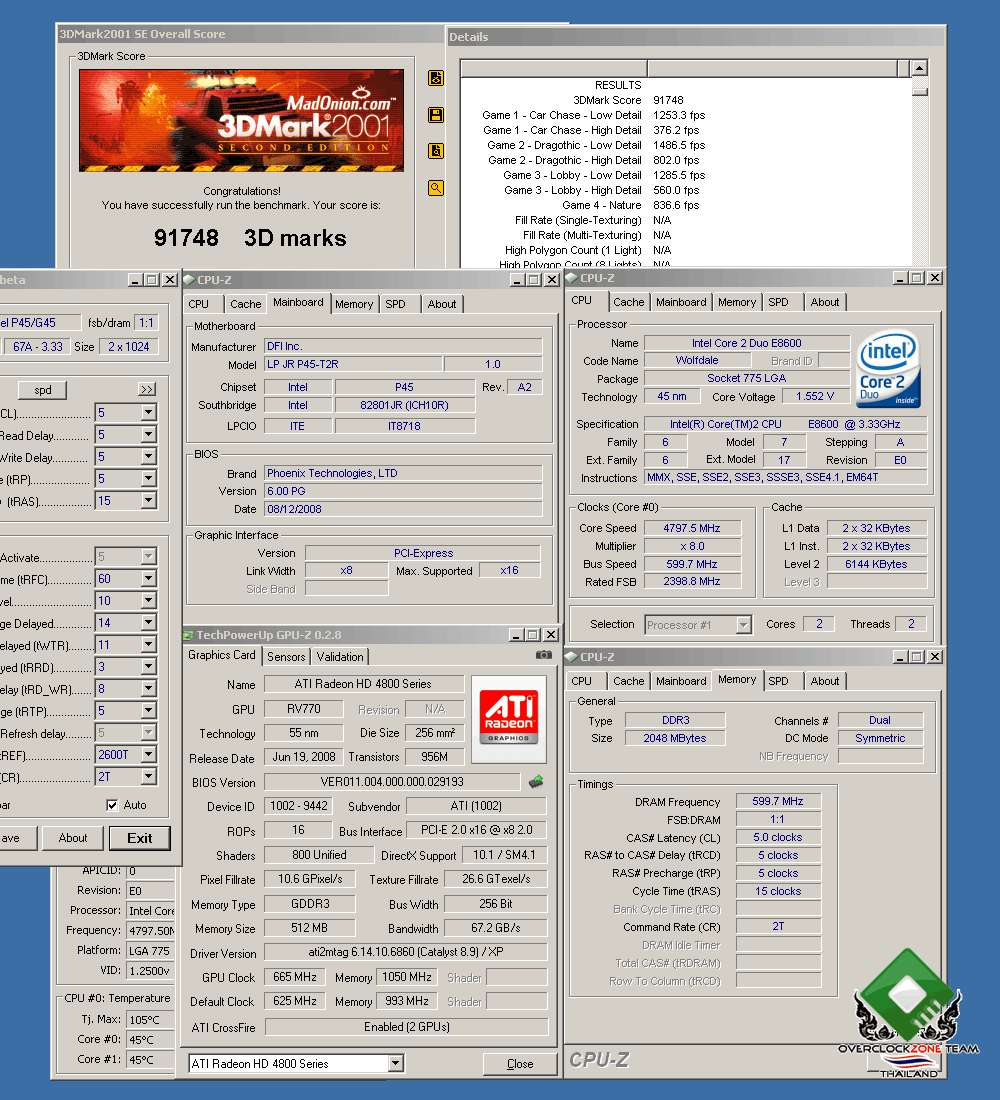Open the Mainboard tab in the CPU-Z Processor window
1000x1100 pixels.
[681, 302]
